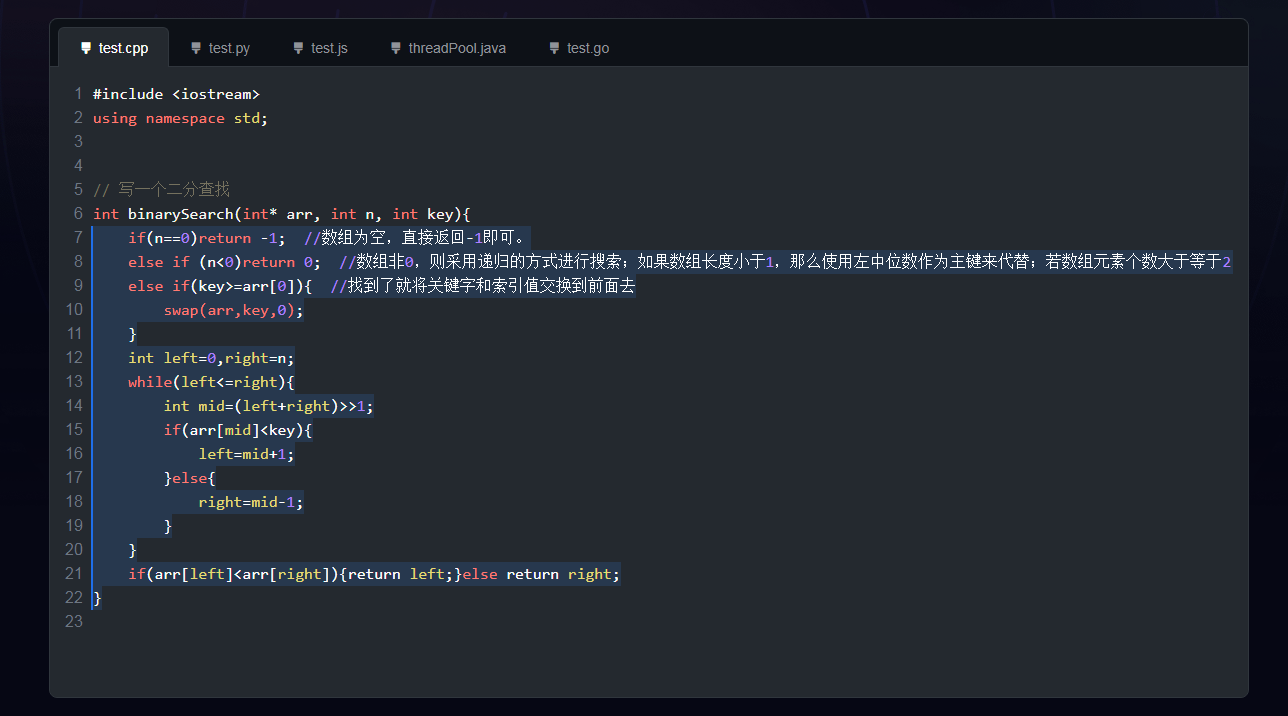Image resolution: width=1288 pixels, height=716 pixels.
Task: Click 'else if (n<0)return 0;' code
Action: pyautogui.click(x=225, y=262)
